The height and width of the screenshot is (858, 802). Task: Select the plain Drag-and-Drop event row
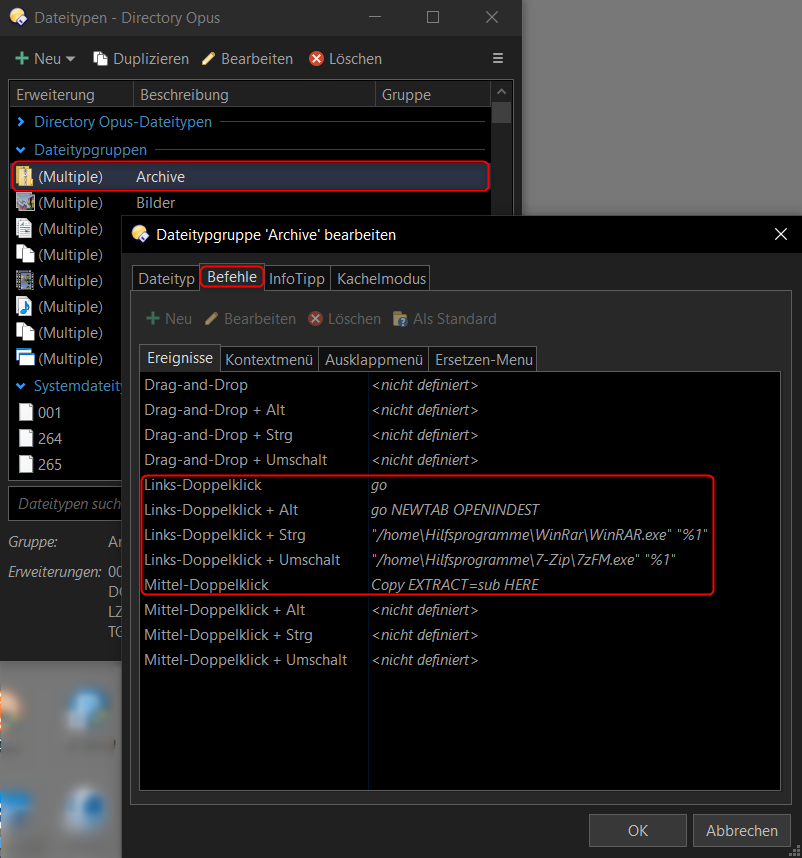pos(460,385)
